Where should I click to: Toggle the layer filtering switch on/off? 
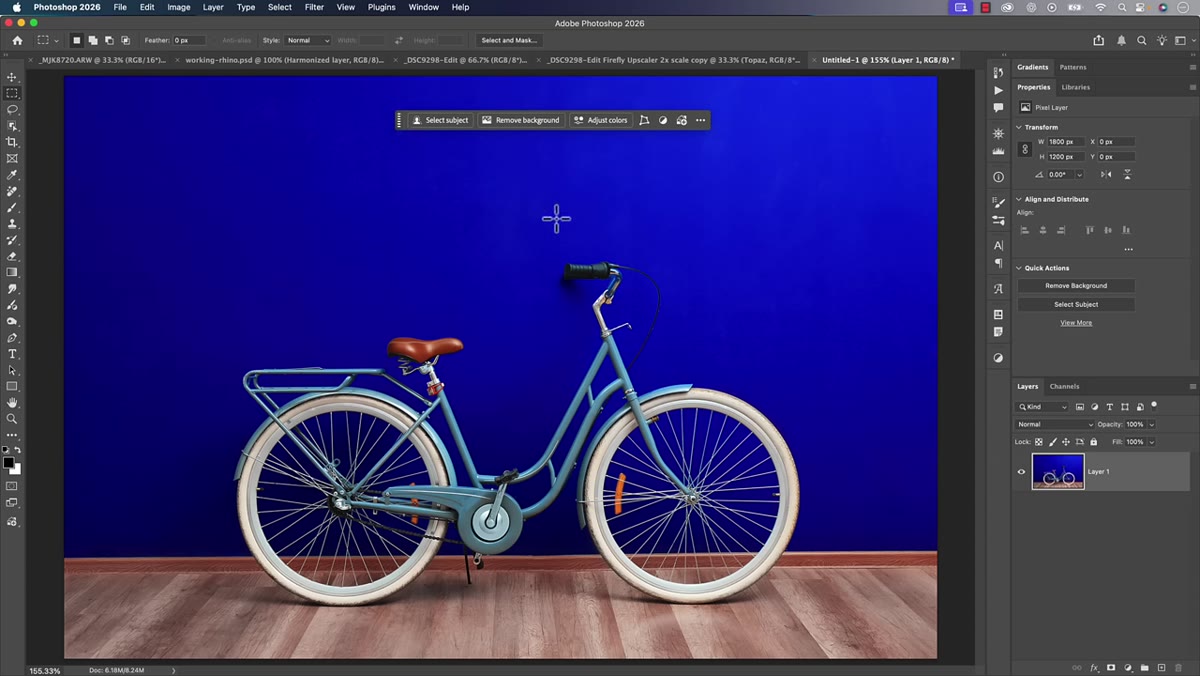point(1154,405)
